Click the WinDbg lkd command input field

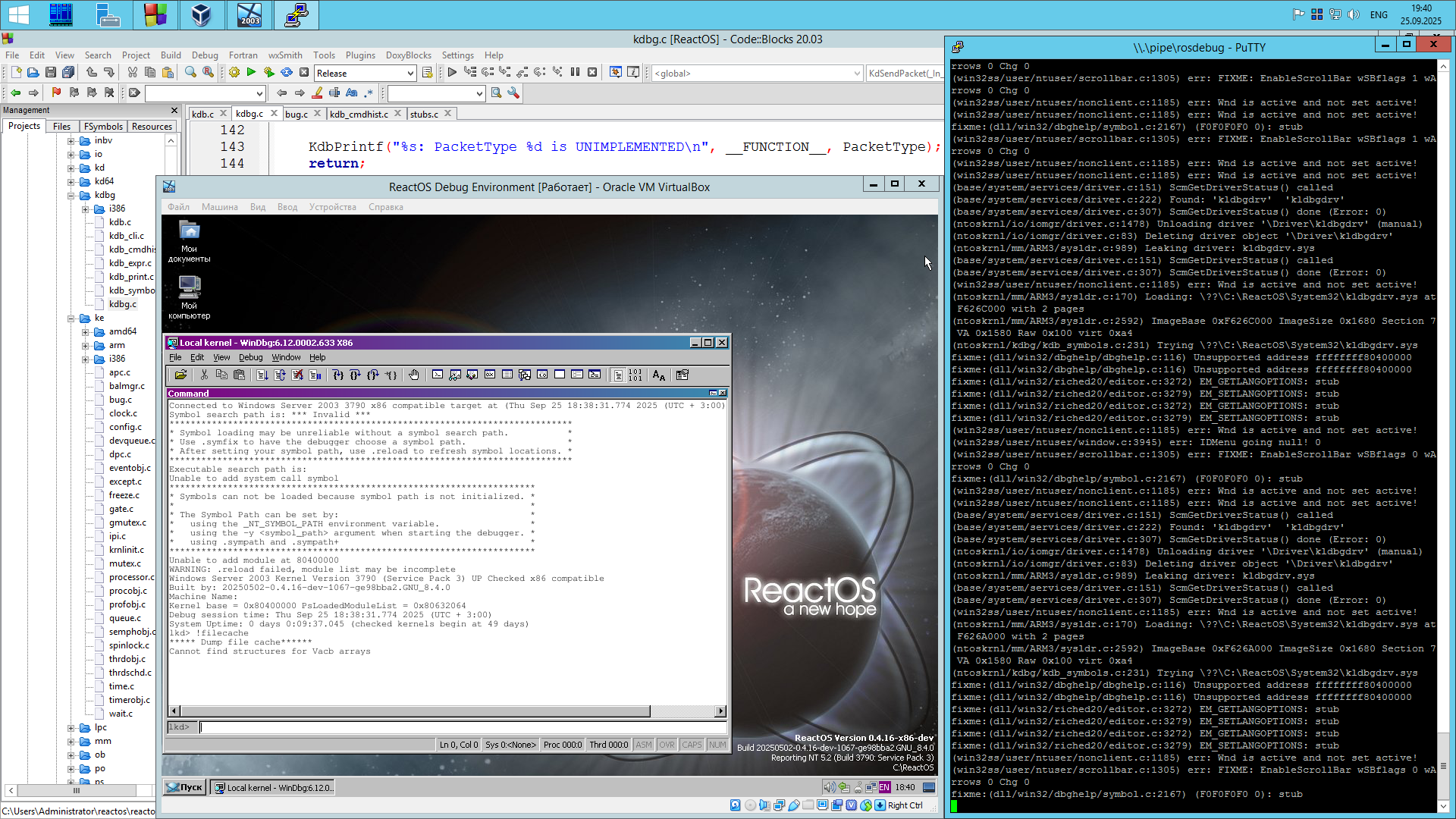pos(455,727)
